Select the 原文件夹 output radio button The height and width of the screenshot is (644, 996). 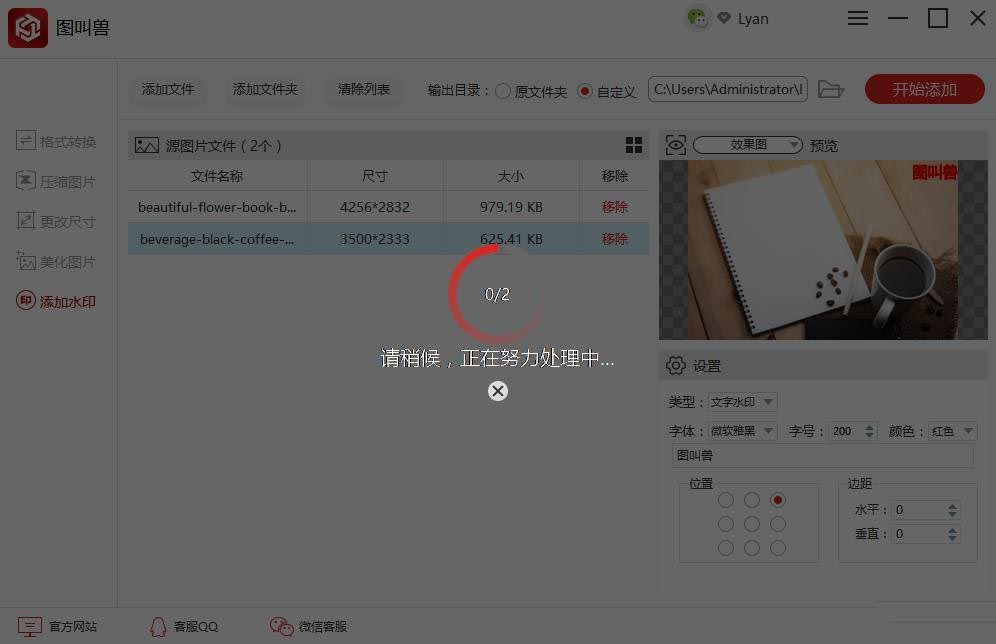tap(503, 91)
